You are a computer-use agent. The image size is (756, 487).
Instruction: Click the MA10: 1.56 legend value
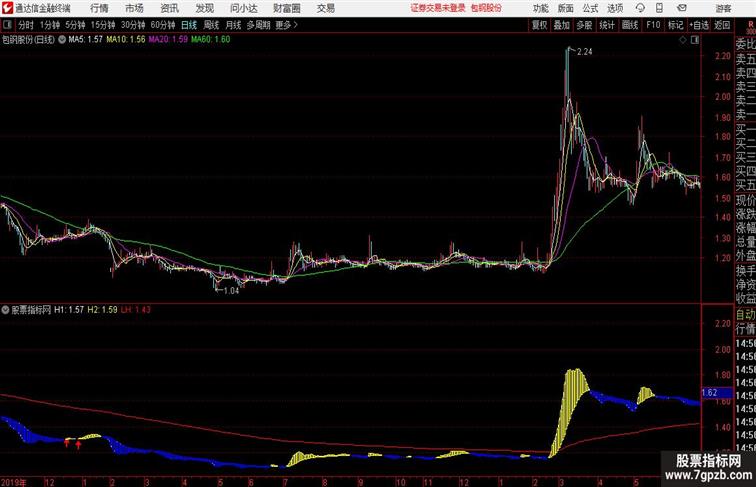point(126,40)
